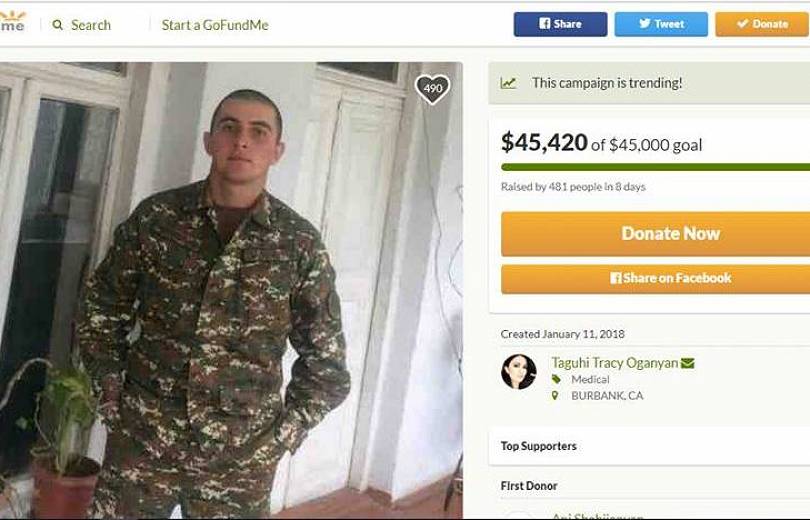Click the Donate button in the header
Viewport: 810px width, 520px height.
click(762, 24)
